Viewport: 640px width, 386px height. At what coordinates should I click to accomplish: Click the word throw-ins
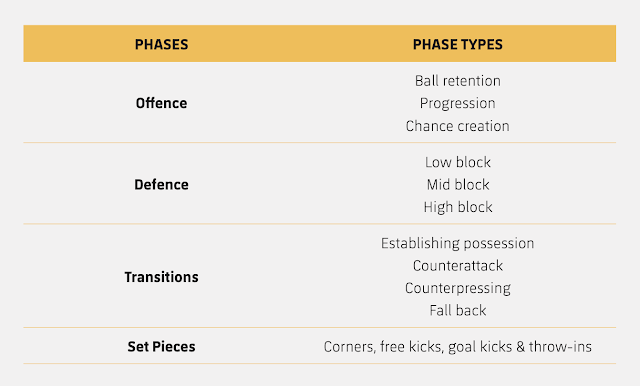[x=560, y=347]
